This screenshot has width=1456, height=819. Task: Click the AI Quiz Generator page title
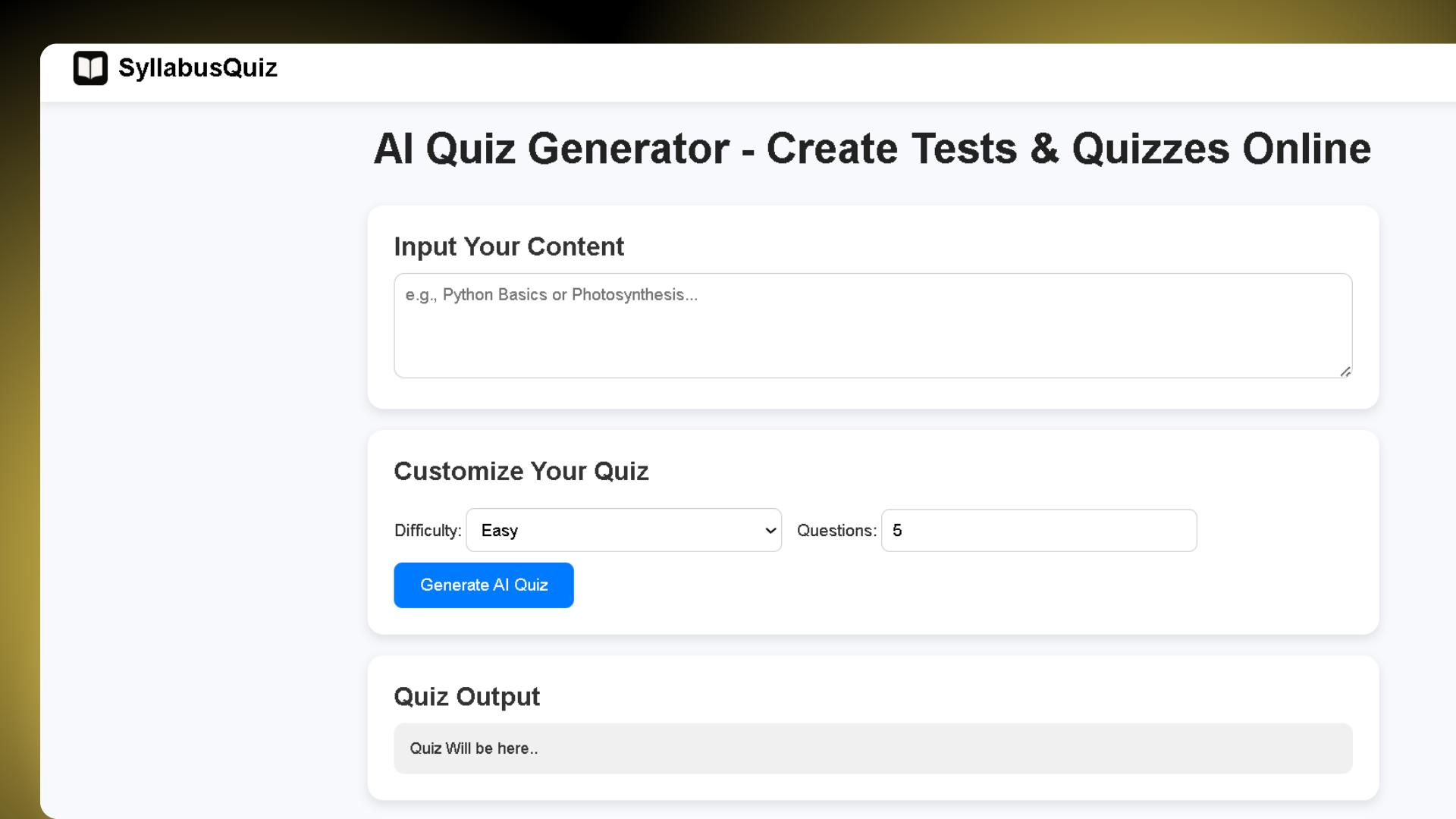[x=872, y=149]
